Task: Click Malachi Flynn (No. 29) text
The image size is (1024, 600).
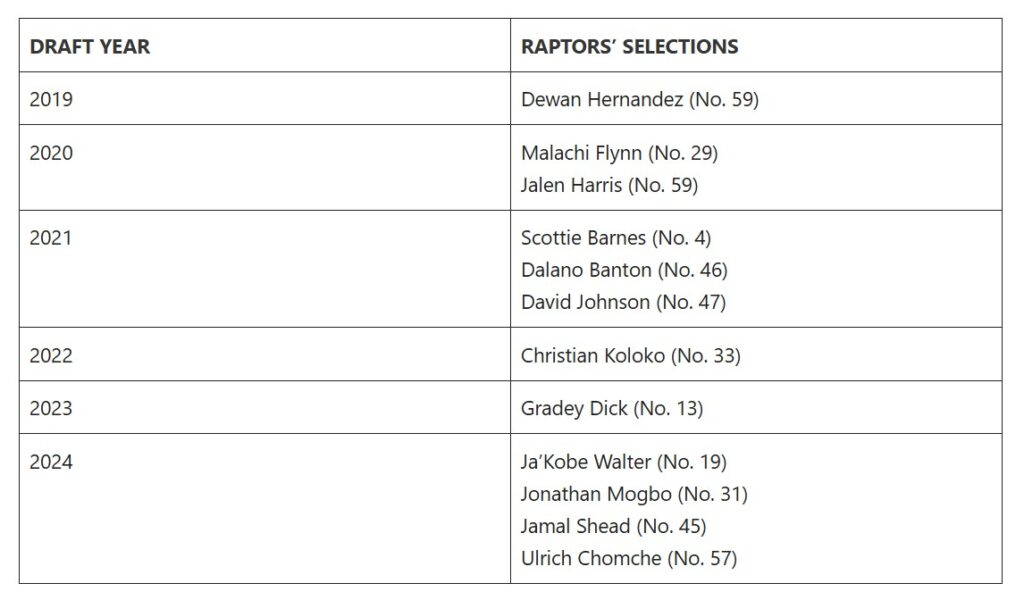Action: tap(619, 153)
